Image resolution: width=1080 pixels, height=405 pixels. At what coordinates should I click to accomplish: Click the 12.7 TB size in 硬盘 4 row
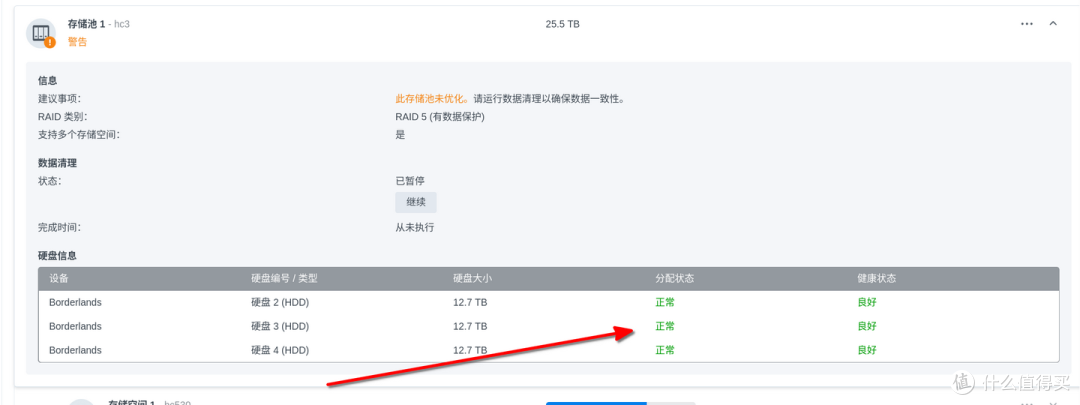pos(470,351)
